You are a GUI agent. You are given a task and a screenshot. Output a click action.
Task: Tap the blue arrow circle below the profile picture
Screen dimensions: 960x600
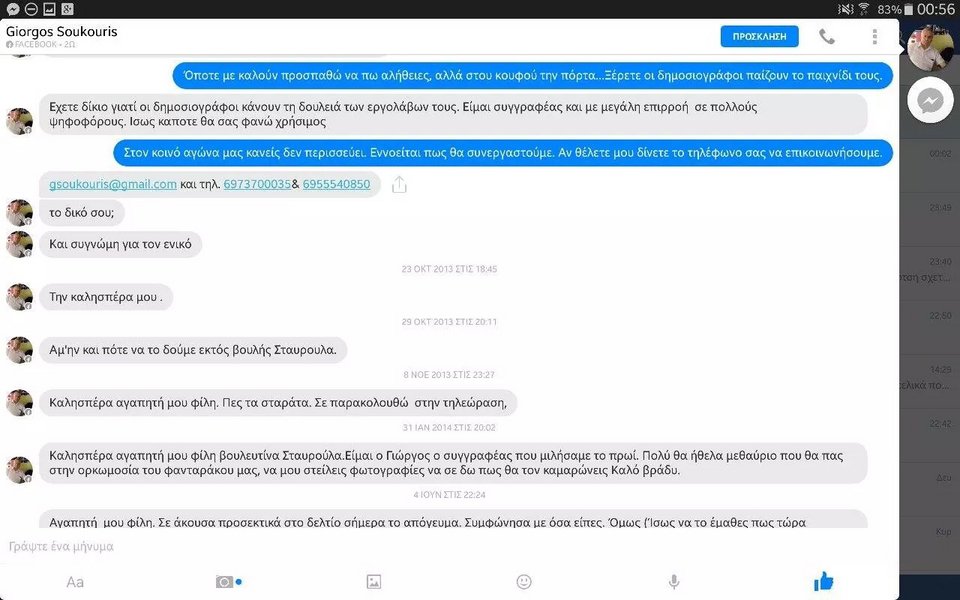(929, 100)
